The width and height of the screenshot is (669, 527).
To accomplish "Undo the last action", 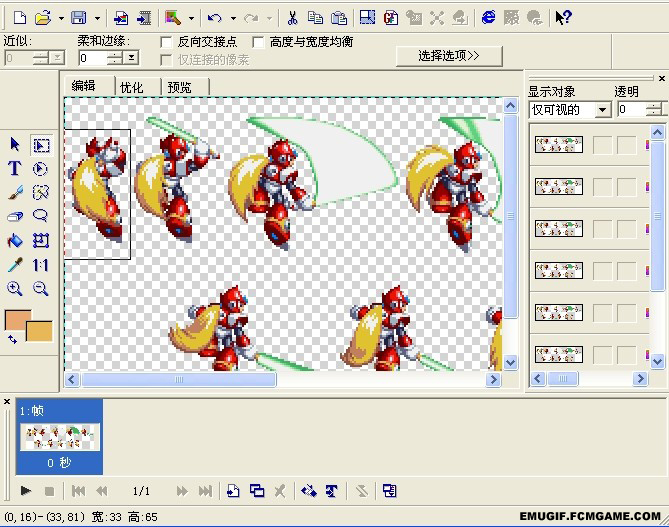I will [215, 18].
